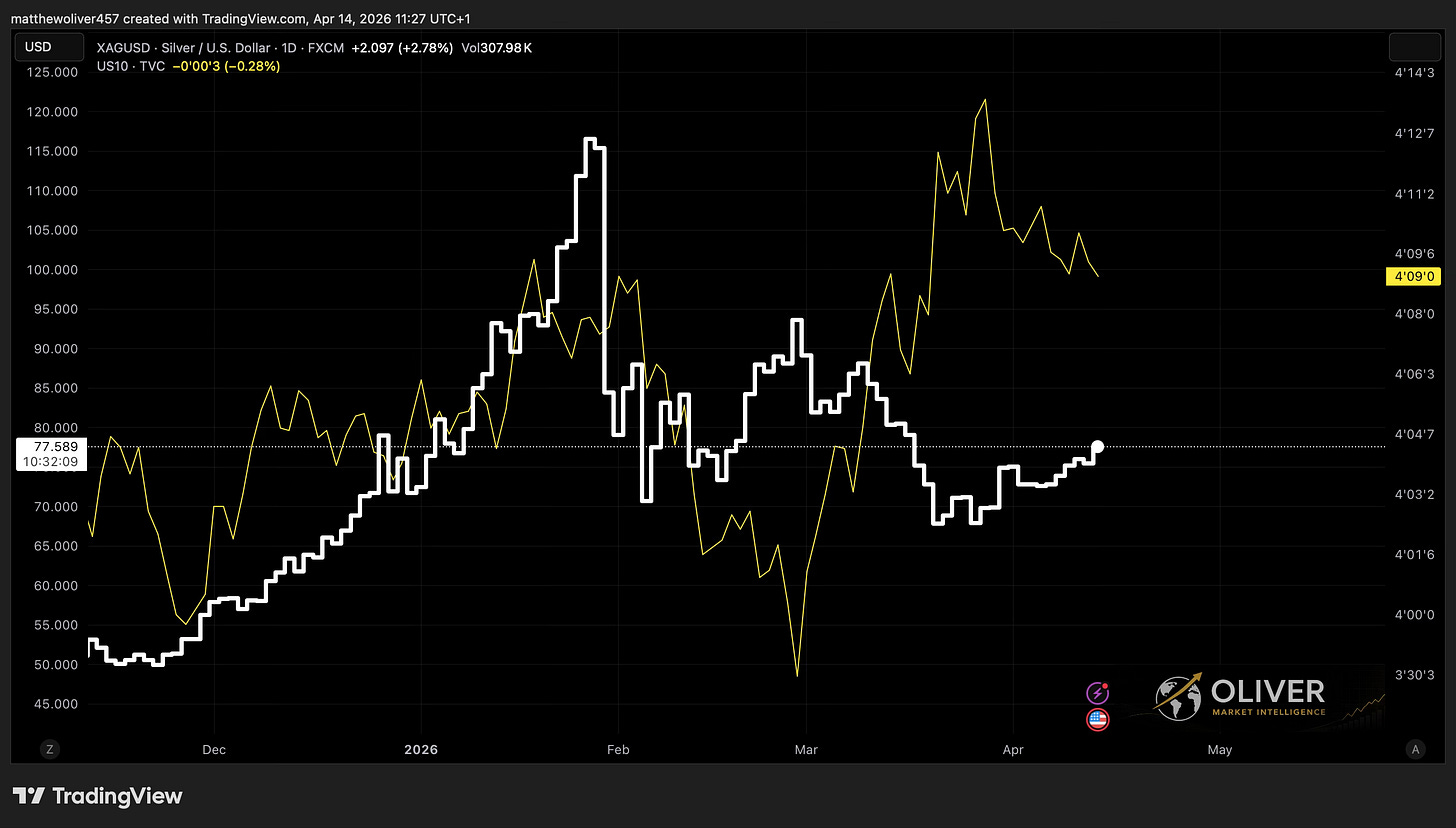The width and height of the screenshot is (1456, 828).
Task: Click the purple lightning bolt icon
Action: [x=1097, y=692]
